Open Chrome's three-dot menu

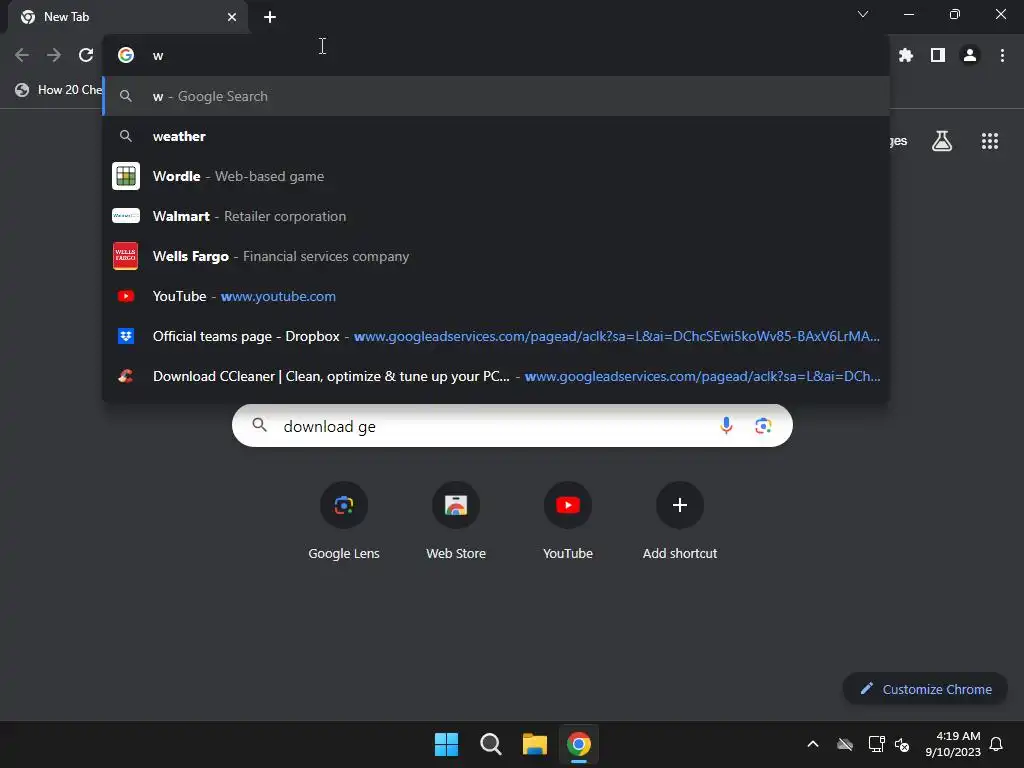pyautogui.click(x=1002, y=56)
